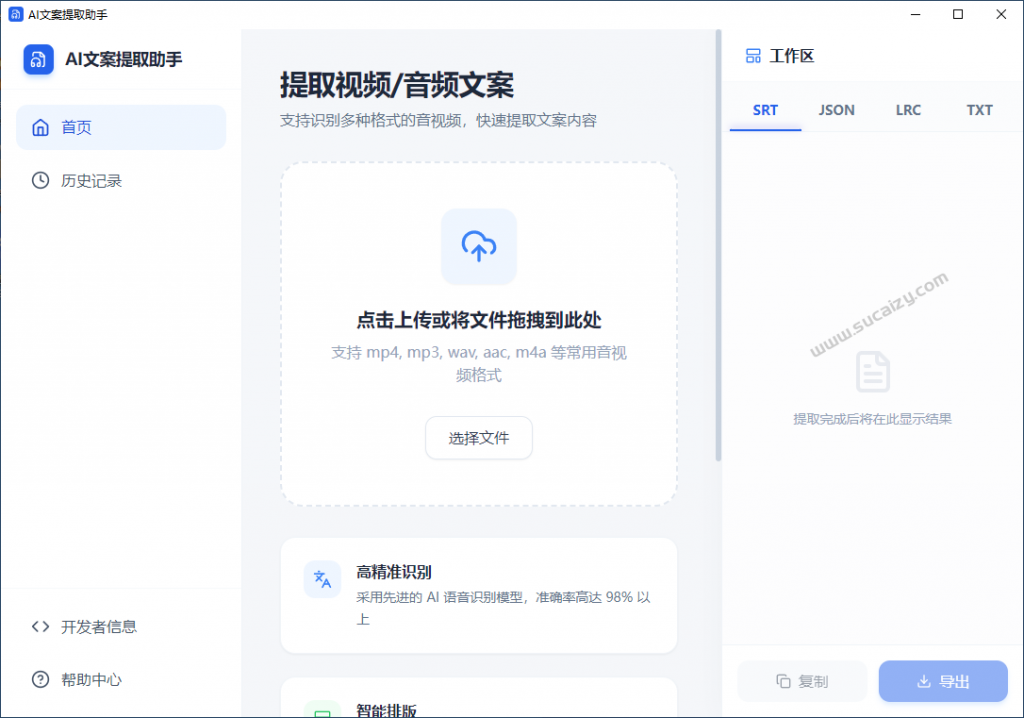Maximize the AI文案提取助手 window
1024x718 pixels.
pos(958,14)
